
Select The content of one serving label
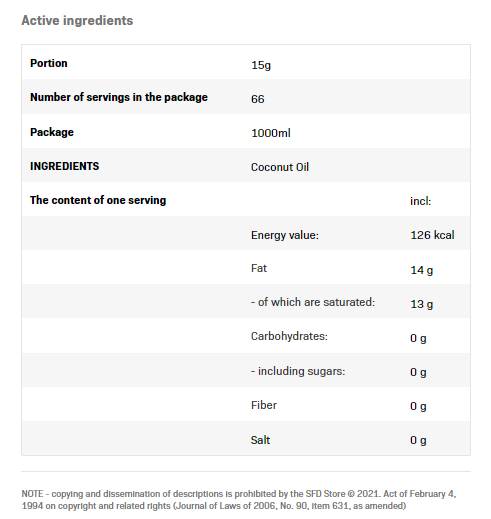click(98, 200)
